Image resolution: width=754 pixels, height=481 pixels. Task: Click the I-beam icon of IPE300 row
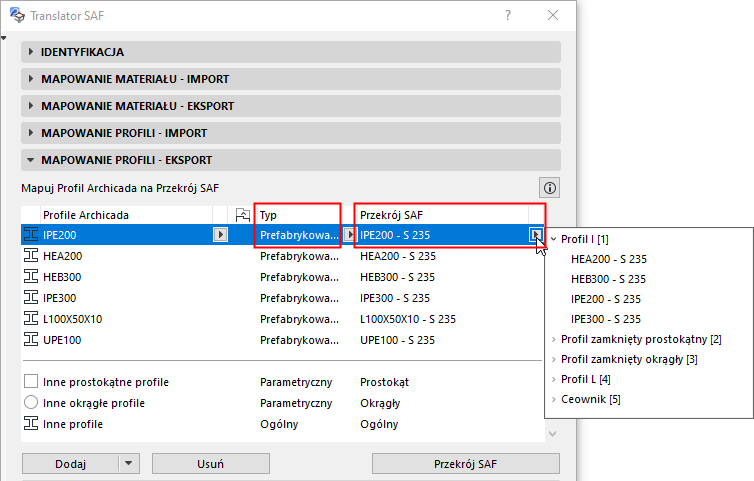click(31, 298)
